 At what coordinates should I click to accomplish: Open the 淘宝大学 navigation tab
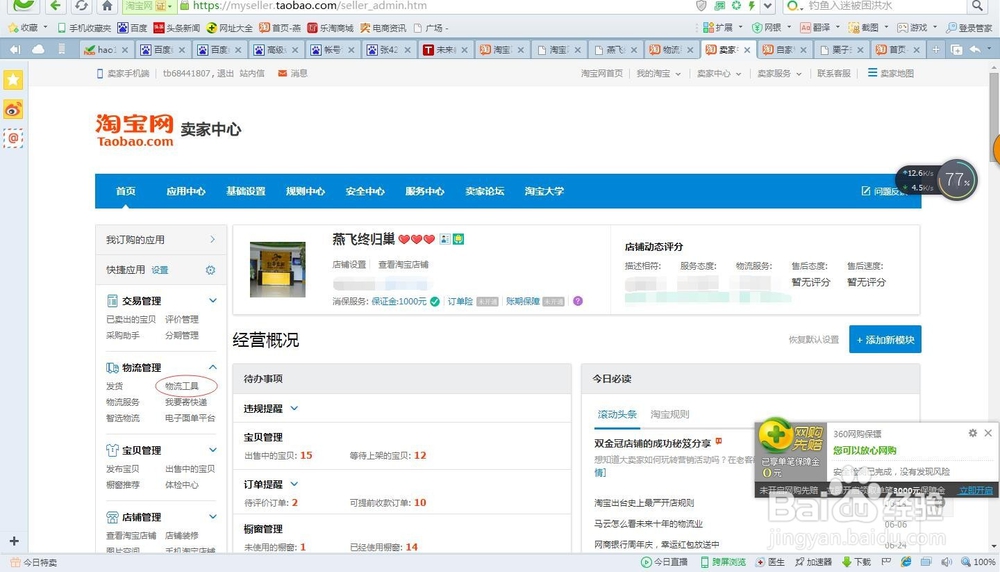point(544,191)
